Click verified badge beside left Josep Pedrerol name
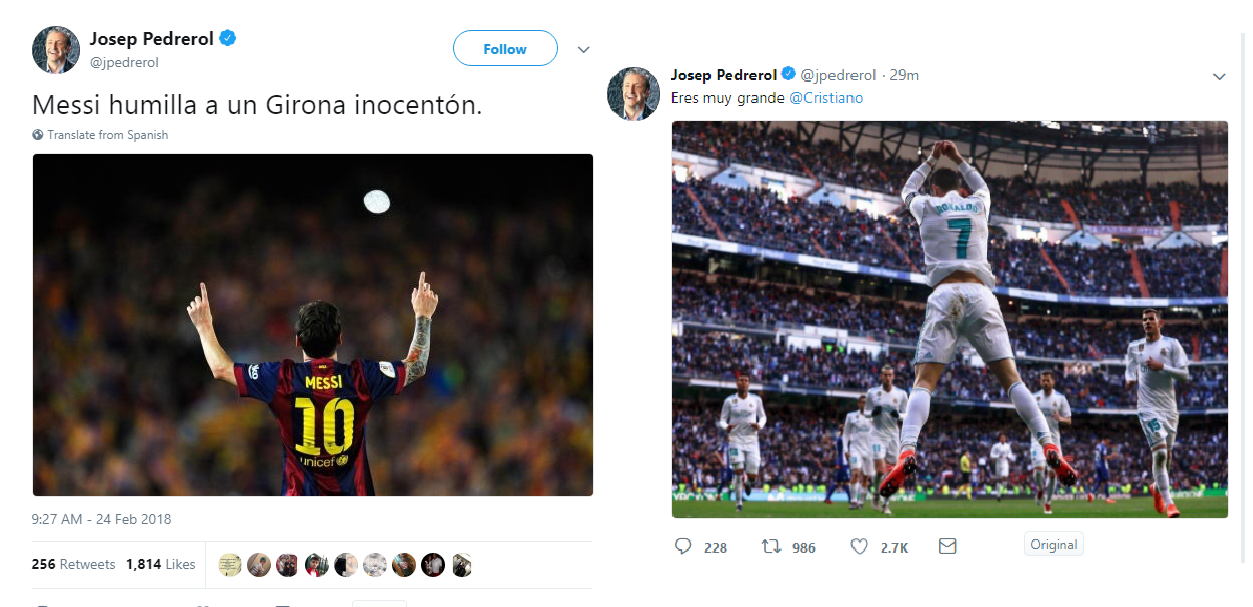The image size is (1253, 607). point(228,39)
